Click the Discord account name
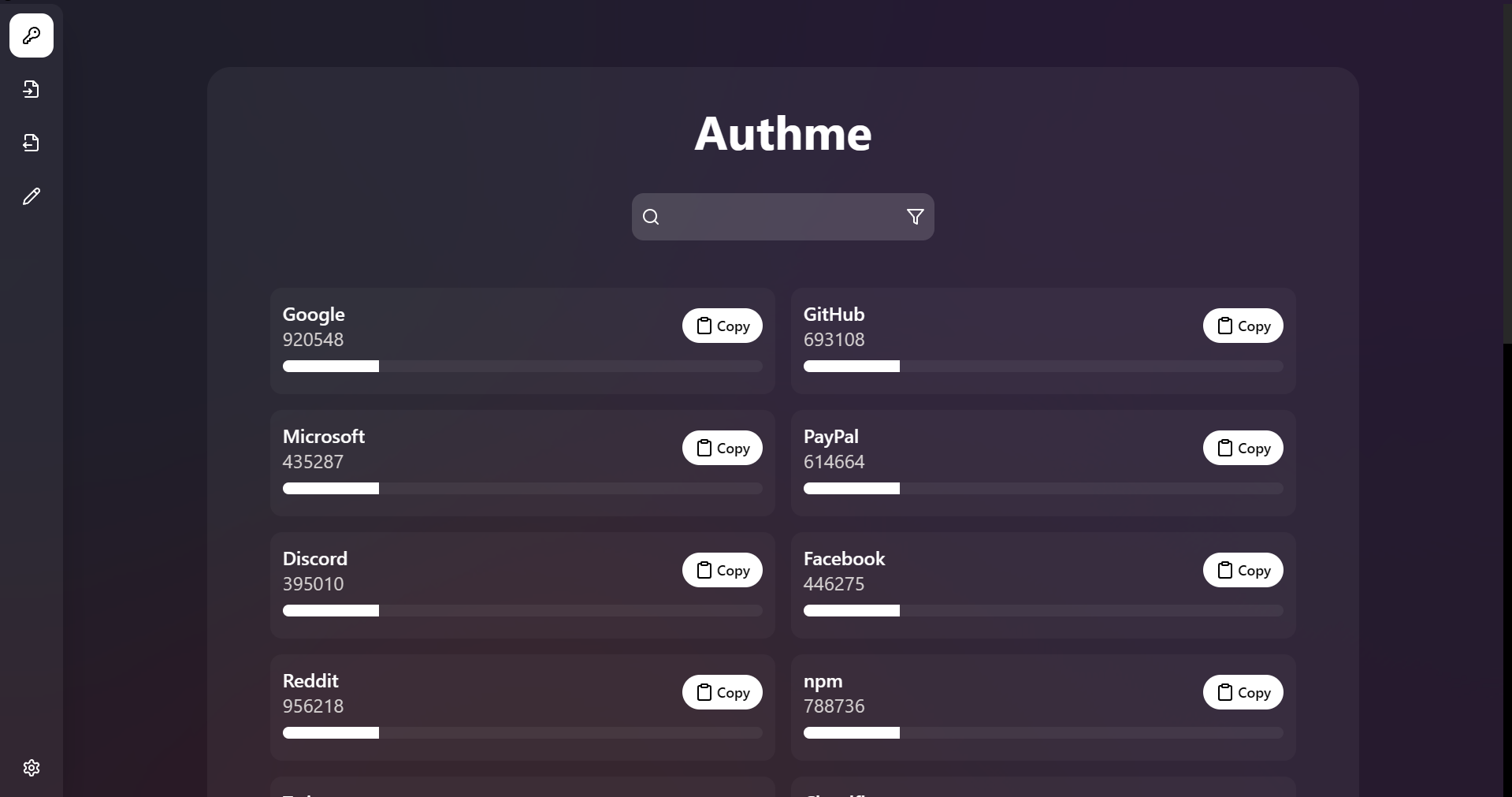Screen dimensions: 1512x797 [315, 559]
